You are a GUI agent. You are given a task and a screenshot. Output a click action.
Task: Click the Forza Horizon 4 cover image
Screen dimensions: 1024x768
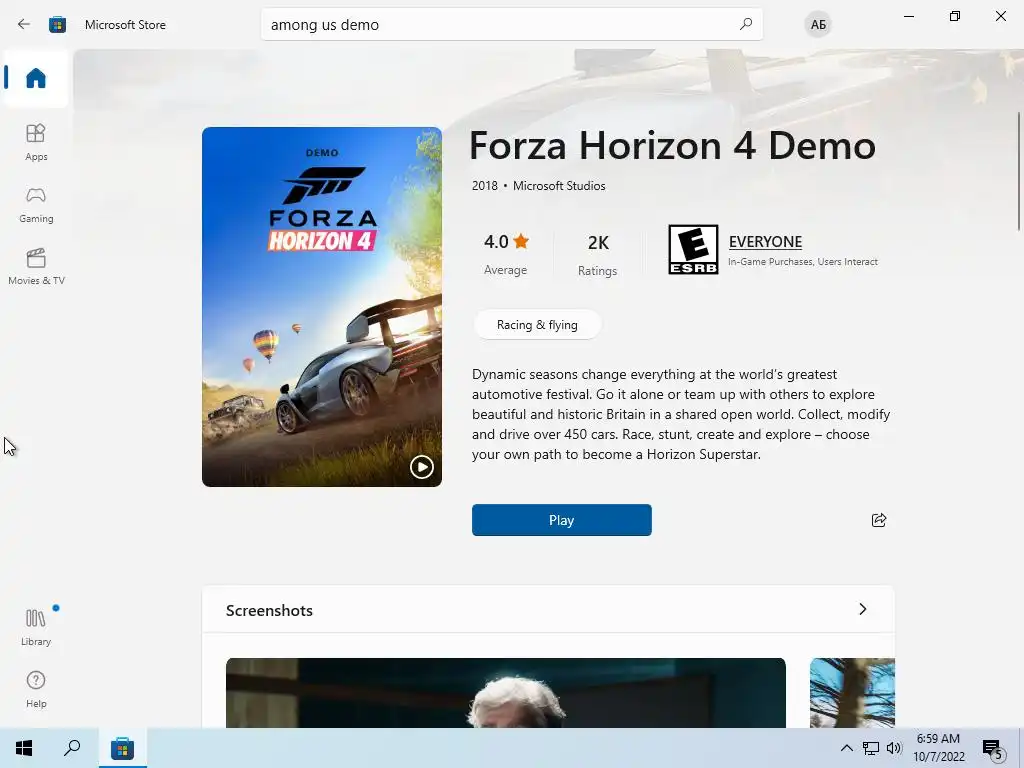tap(321, 306)
